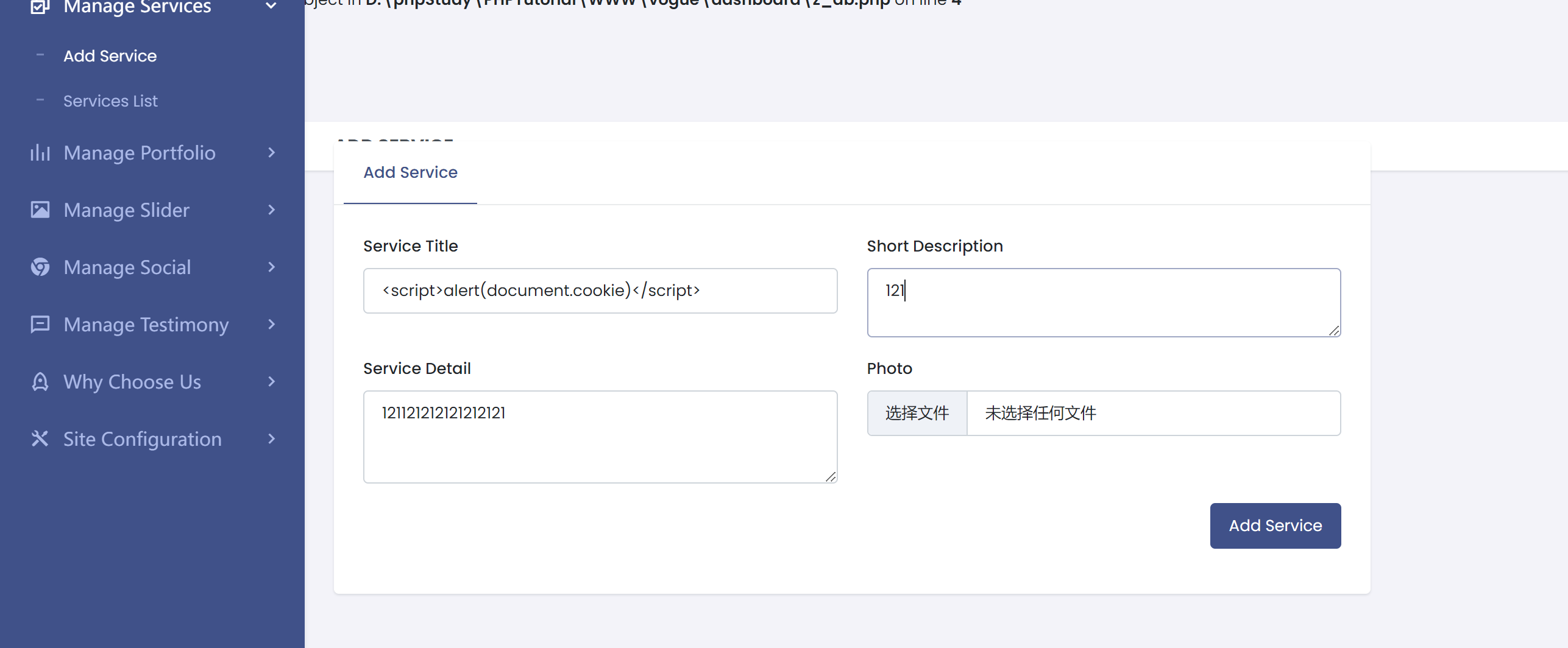Open the Manage Portfolio menu
1568x648 pixels.
tap(140, 152)
